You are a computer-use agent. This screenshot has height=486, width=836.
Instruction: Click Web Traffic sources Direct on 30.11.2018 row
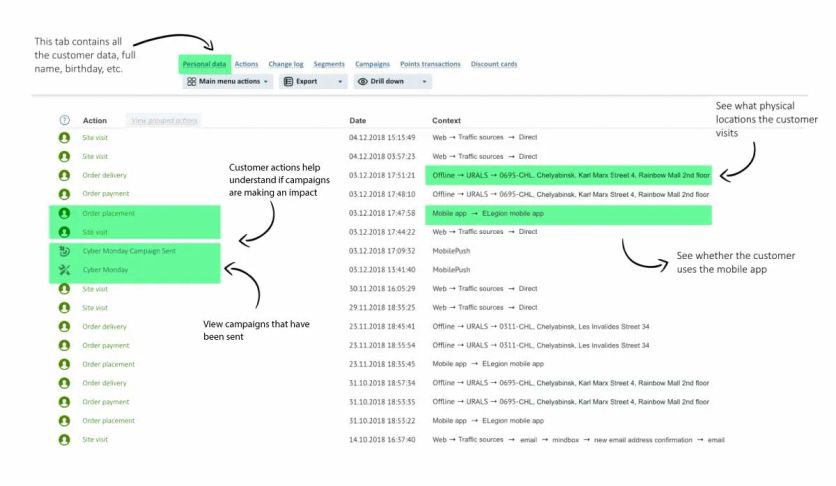point(485,289)
